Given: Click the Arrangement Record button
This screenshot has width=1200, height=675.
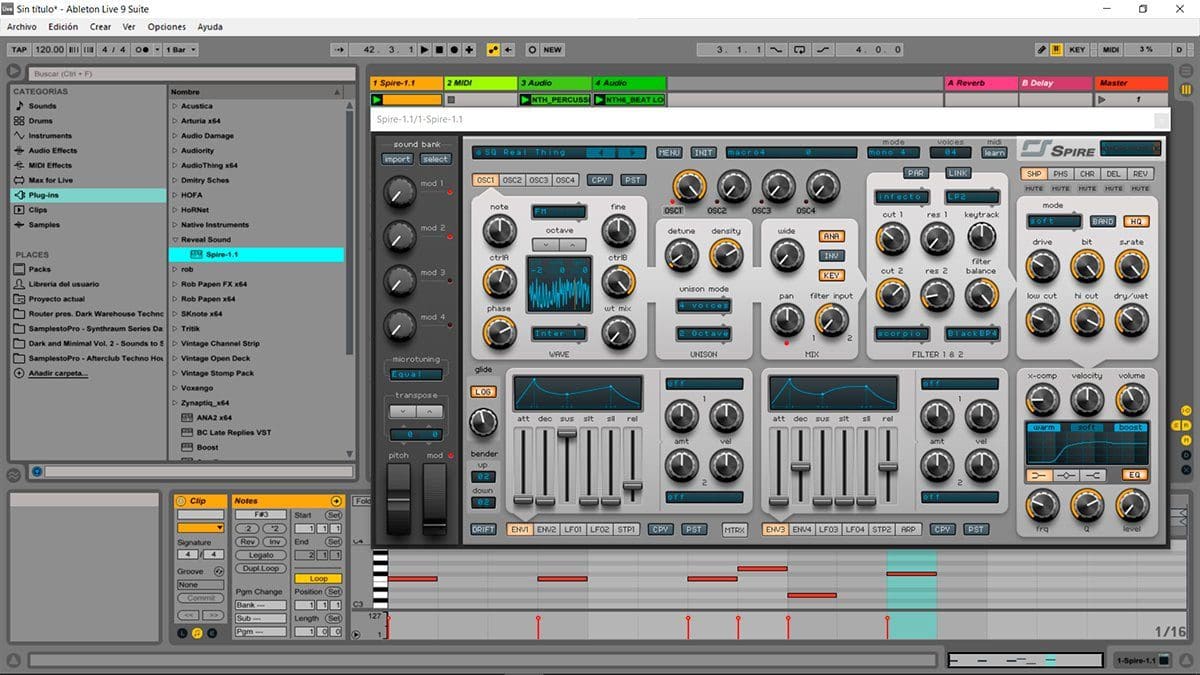Looking at the screenshot, I should click(x=454, y=49).
